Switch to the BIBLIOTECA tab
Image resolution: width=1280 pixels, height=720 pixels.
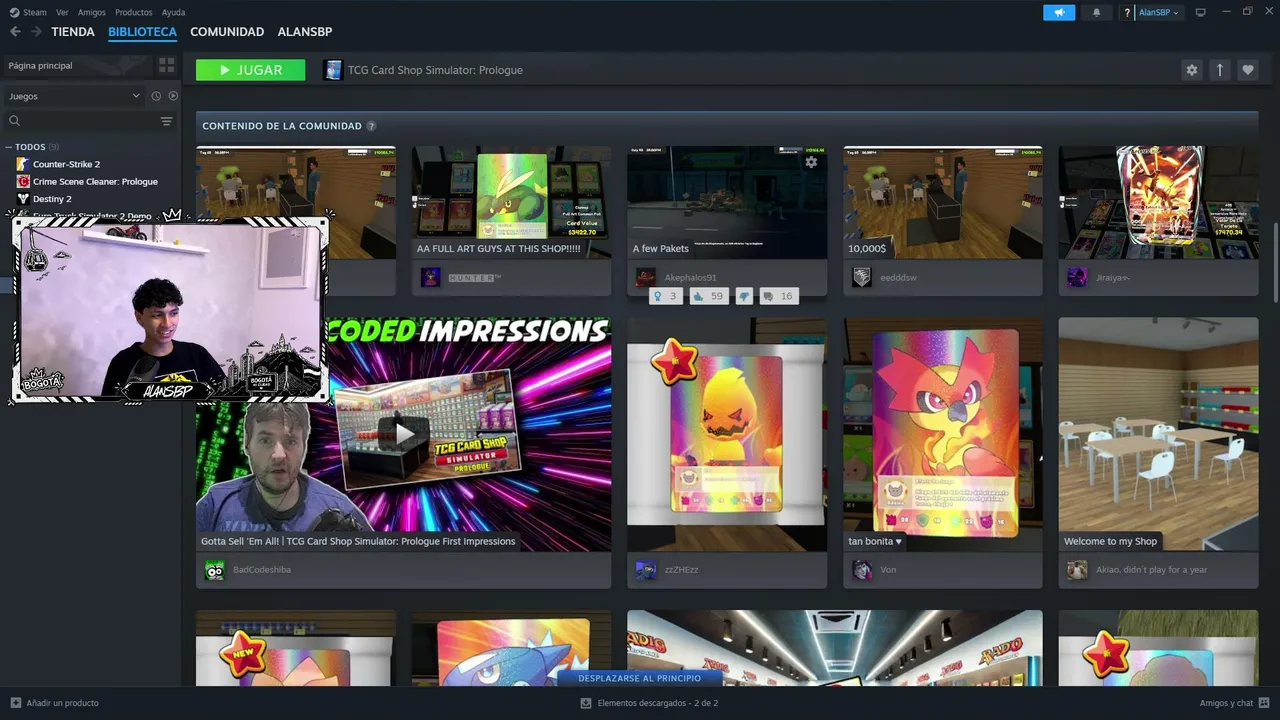[x=143, y=32]
